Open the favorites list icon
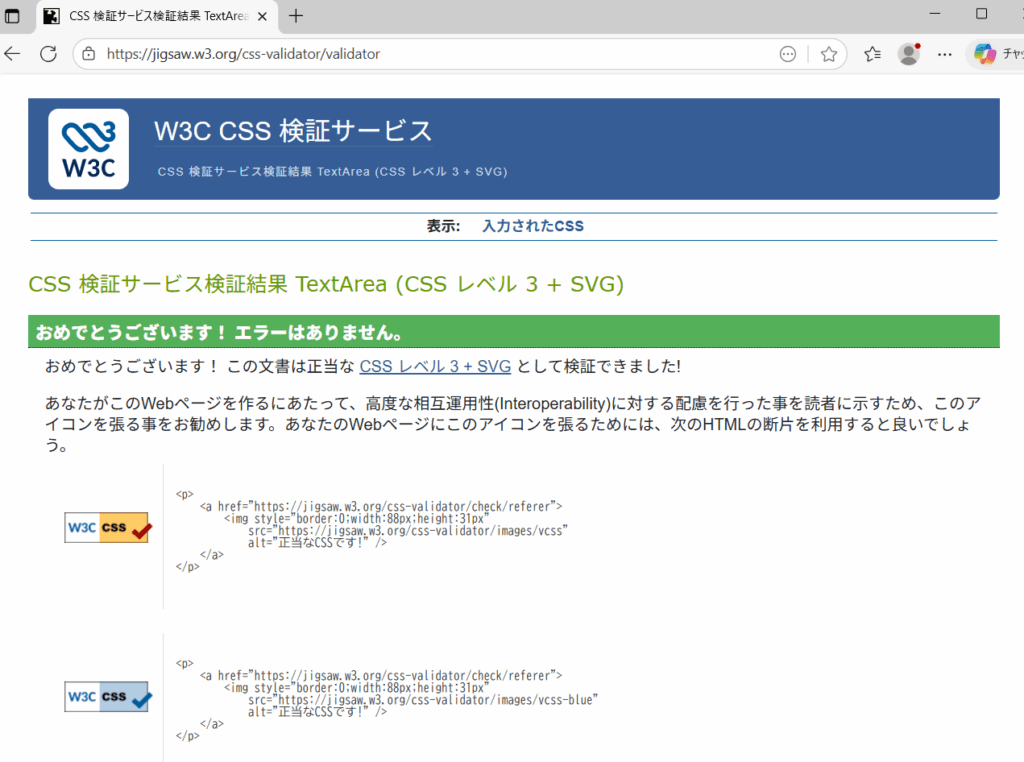This screenshot has width=1024, height=762. pyautogui.click(x=871, y=54)
